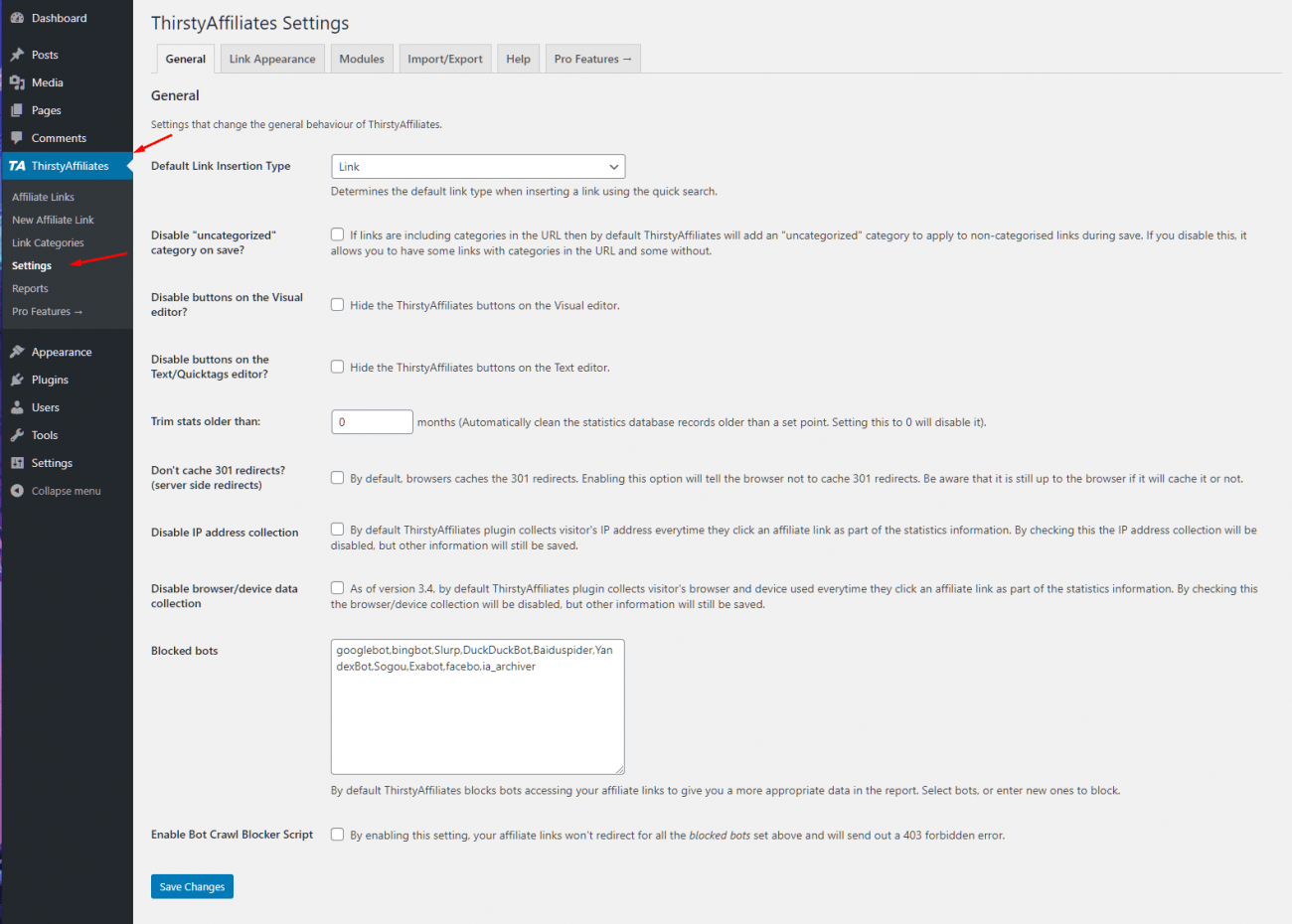
Task: Open the Import/Export tab
Action: tap(445, 59)
